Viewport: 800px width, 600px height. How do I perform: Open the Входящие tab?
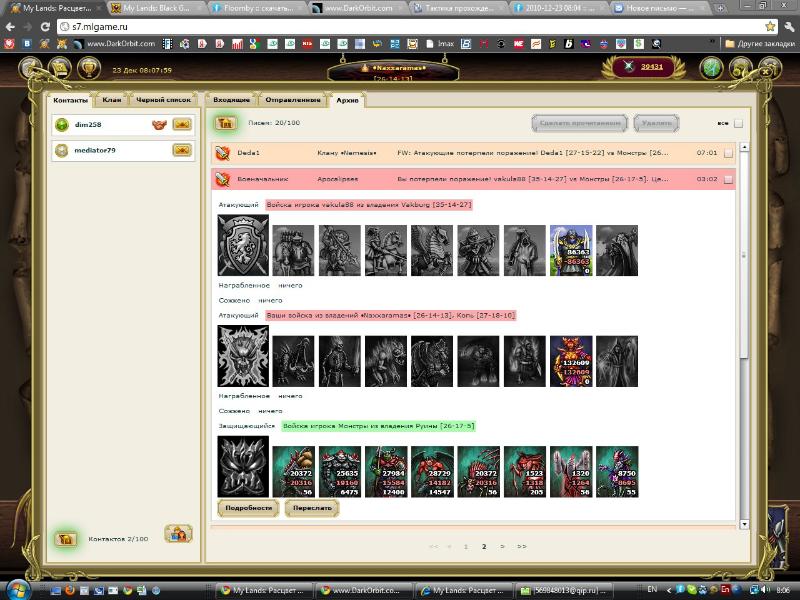[232, 100]
